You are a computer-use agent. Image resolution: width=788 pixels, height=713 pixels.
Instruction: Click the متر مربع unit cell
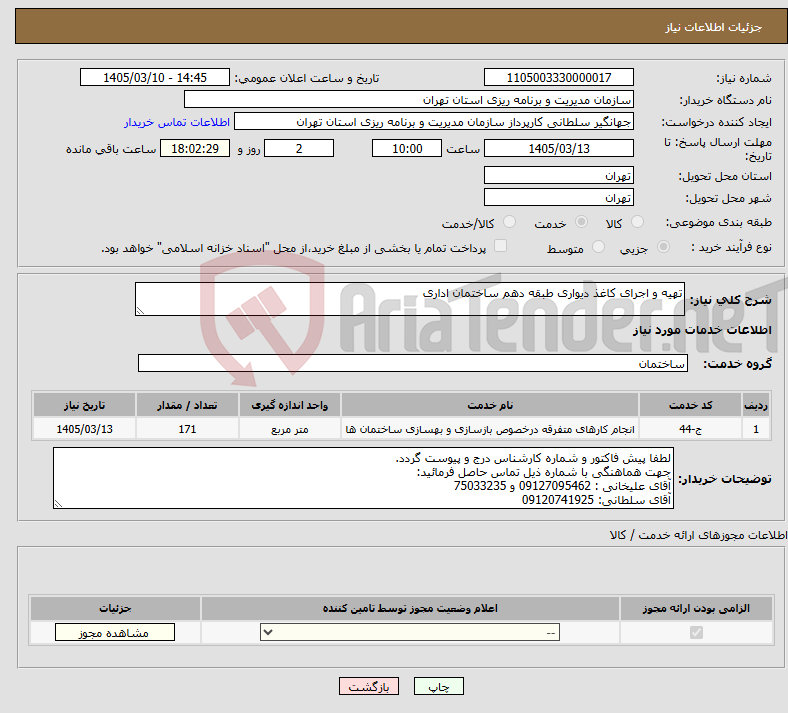point(289,429)
